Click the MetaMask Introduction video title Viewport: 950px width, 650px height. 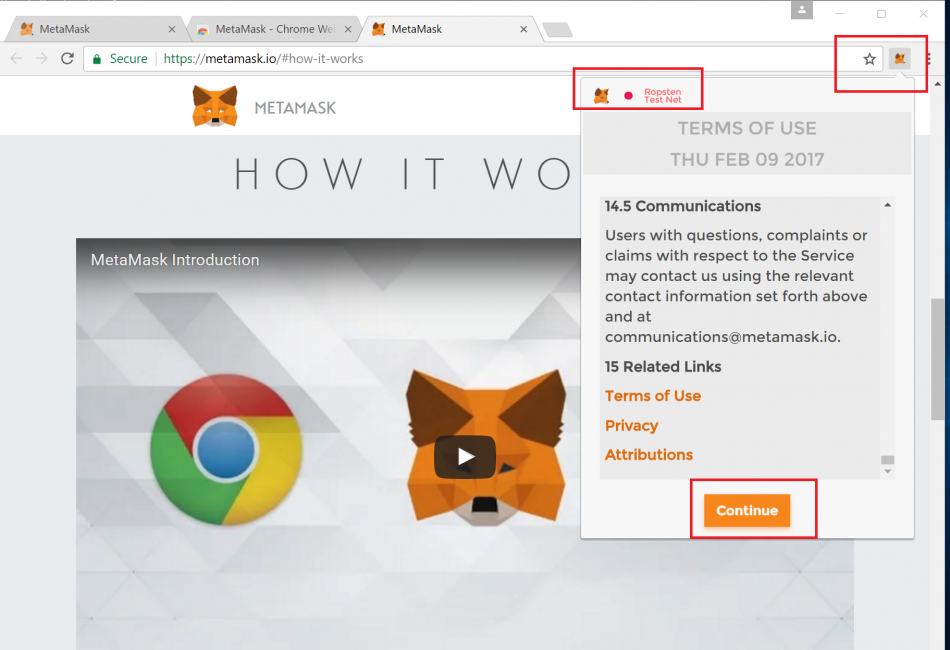click(x=175, y=260)
